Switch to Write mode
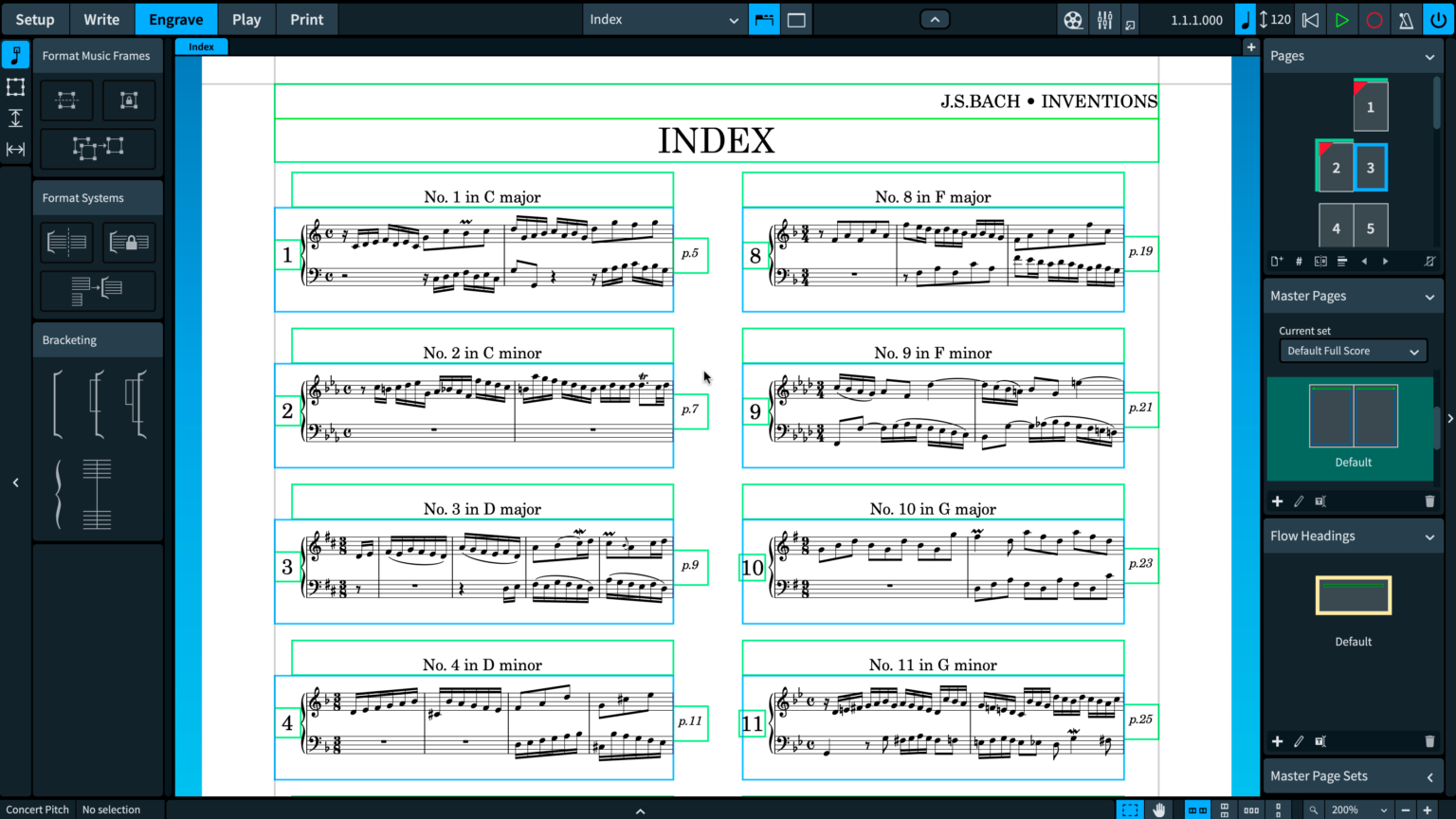The height and width of the screenshot is (819, 1456). pos(101,20)
